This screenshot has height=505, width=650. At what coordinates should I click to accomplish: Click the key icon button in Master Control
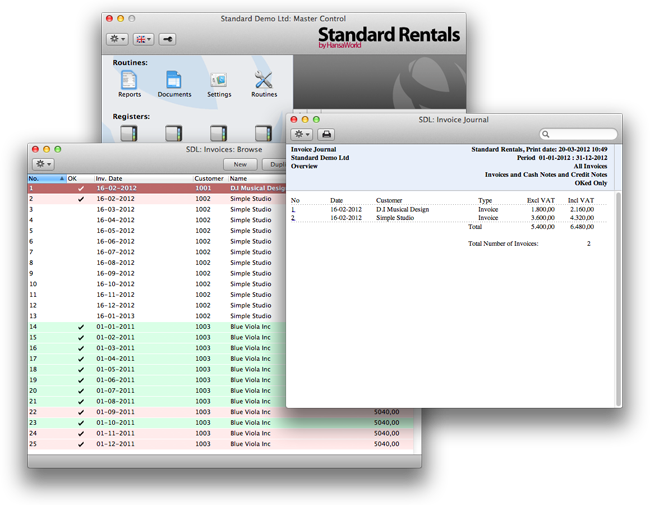click(167, 39)
